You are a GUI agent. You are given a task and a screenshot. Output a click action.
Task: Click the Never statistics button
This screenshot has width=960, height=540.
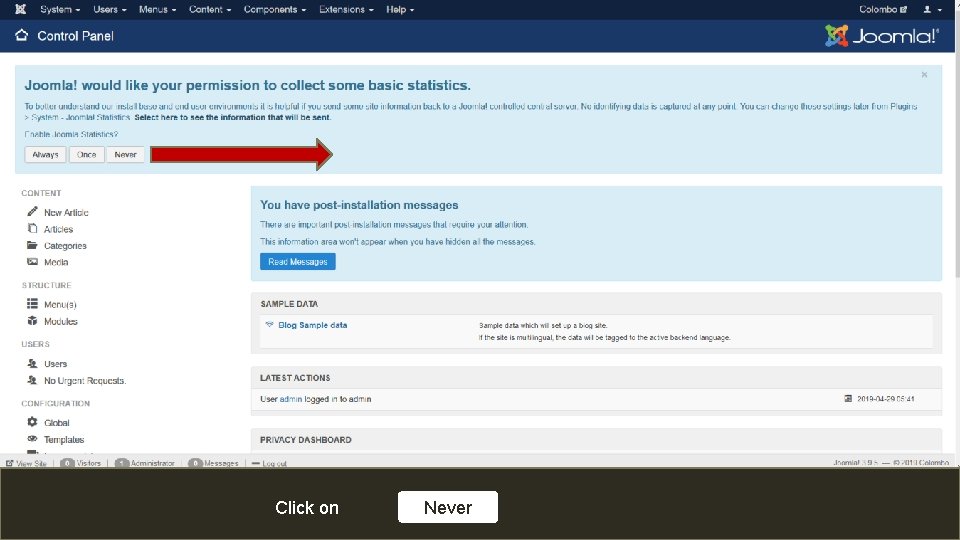pyautogui.click(x=126, y=154)
